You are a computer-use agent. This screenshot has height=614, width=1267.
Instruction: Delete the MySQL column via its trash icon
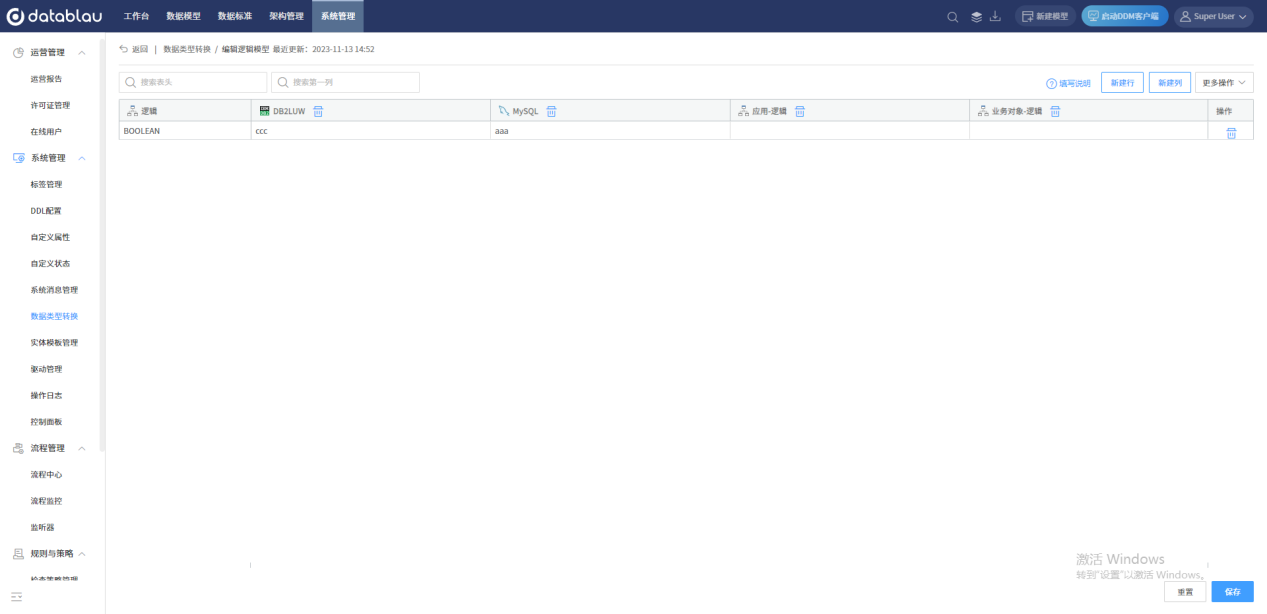[x=550, y=111]
